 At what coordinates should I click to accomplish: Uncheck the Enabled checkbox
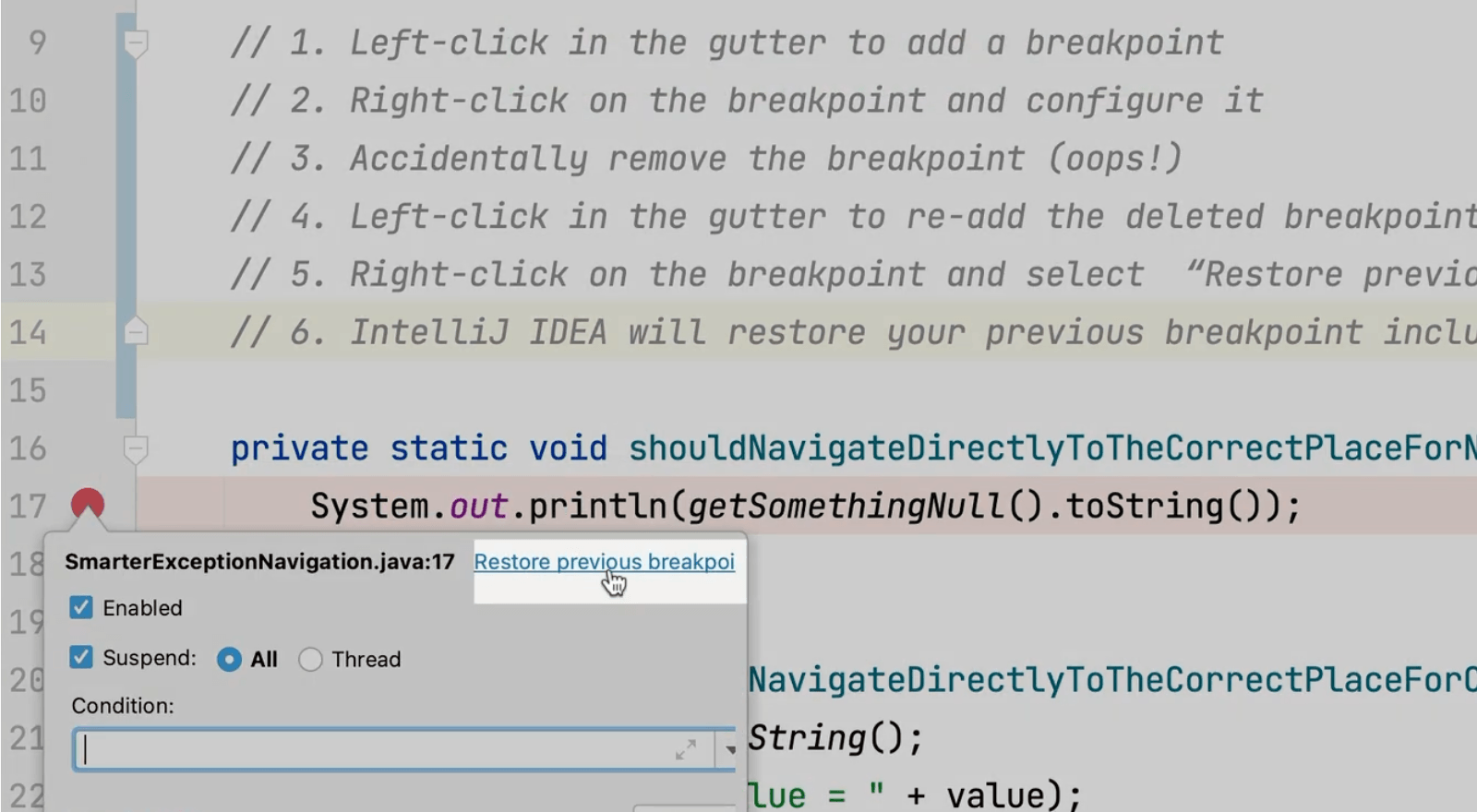point(81,607)
